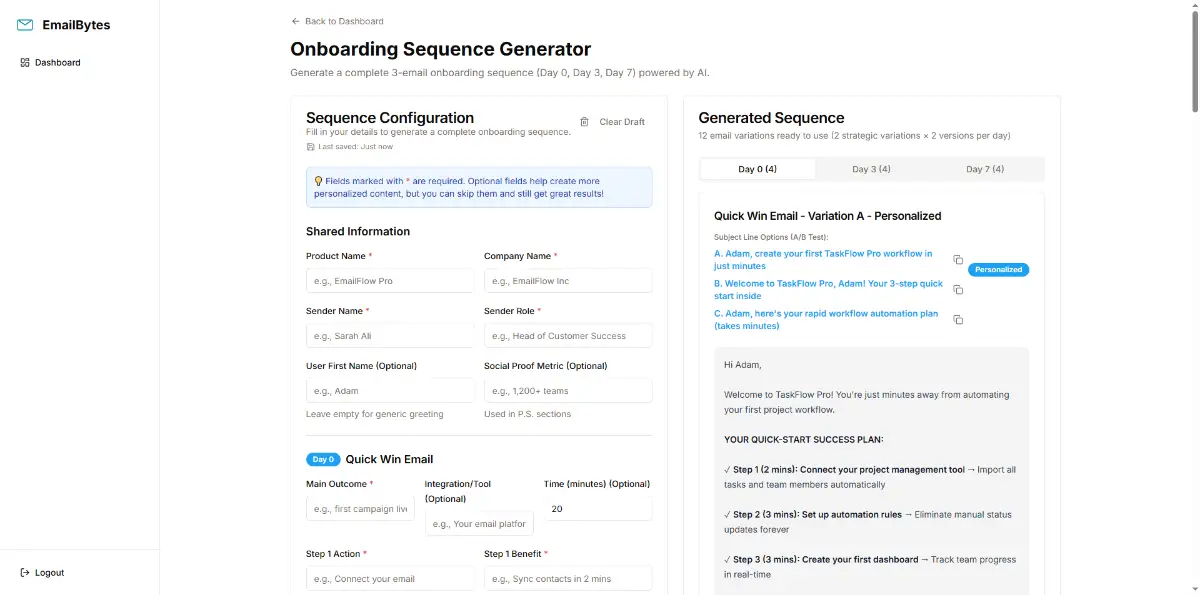Click the Product Name input field
Screen dimensions: 1200x595
[390, 281]
